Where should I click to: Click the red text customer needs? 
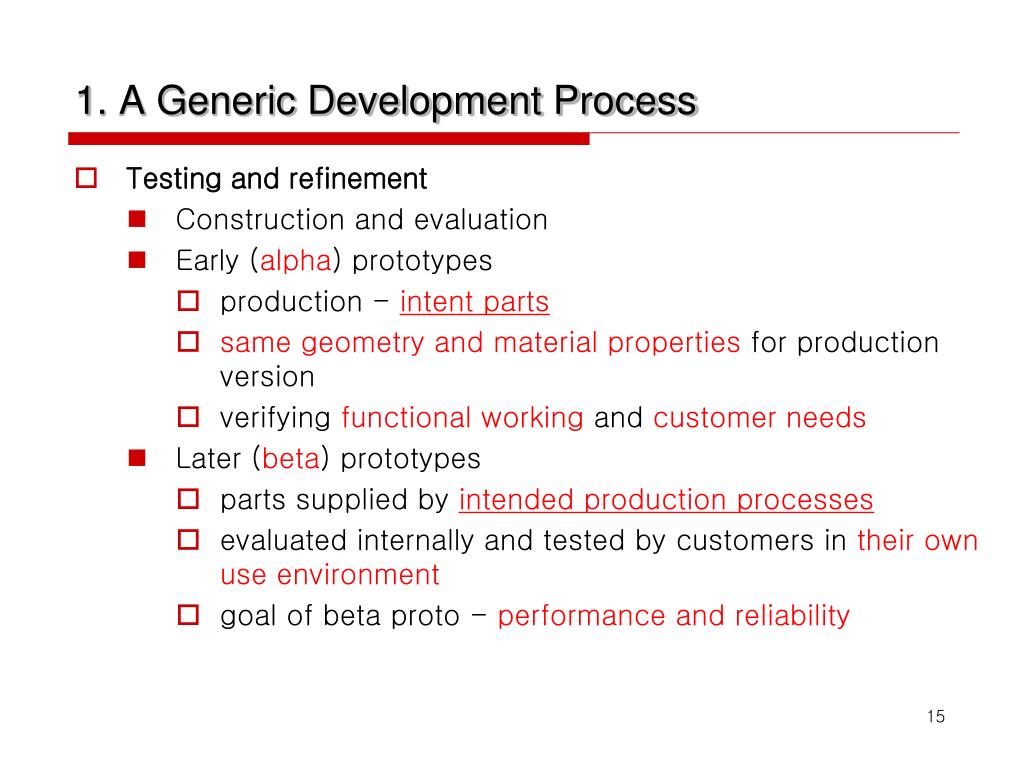click(760, 418)
